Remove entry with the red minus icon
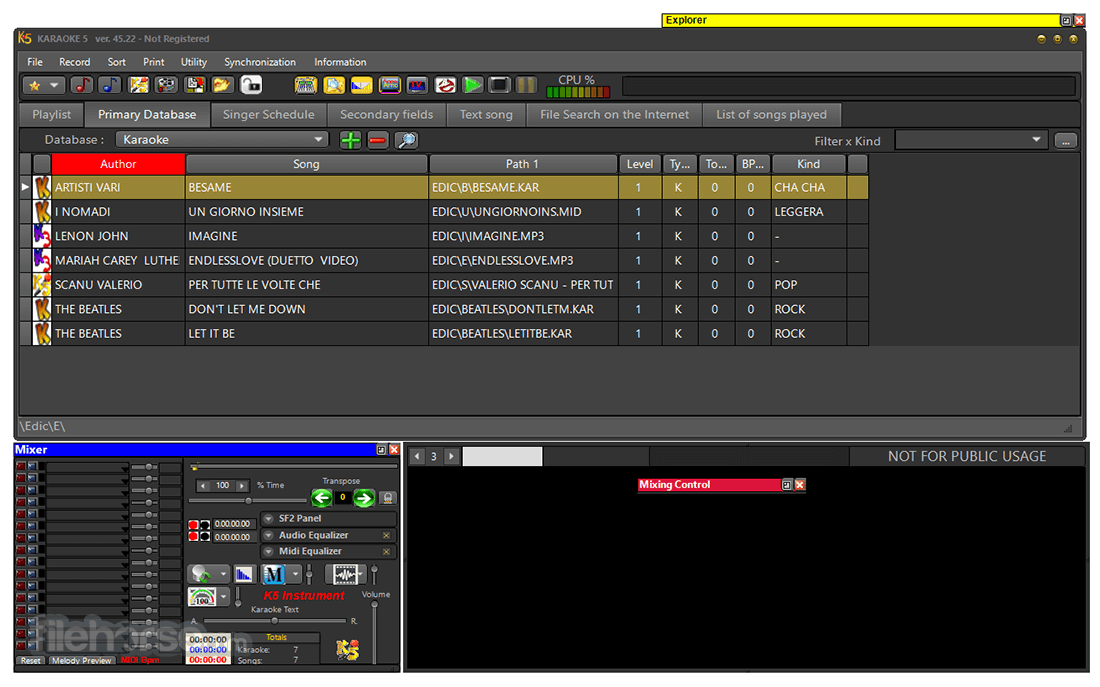Image resolution: width=1100 pixels, height=687 pixels. (377, 140)
